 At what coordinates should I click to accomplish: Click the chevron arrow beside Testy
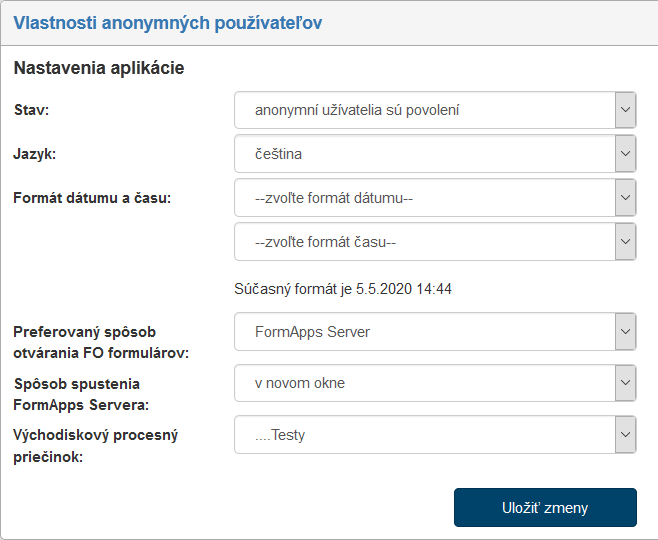(x=626, y=435)
